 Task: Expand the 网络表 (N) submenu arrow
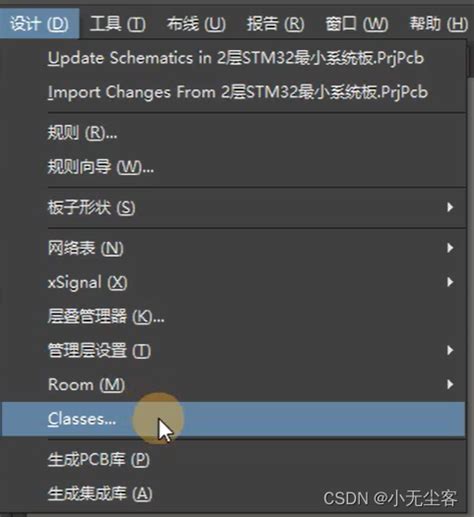pyautogui.click(x=450, y=248)
